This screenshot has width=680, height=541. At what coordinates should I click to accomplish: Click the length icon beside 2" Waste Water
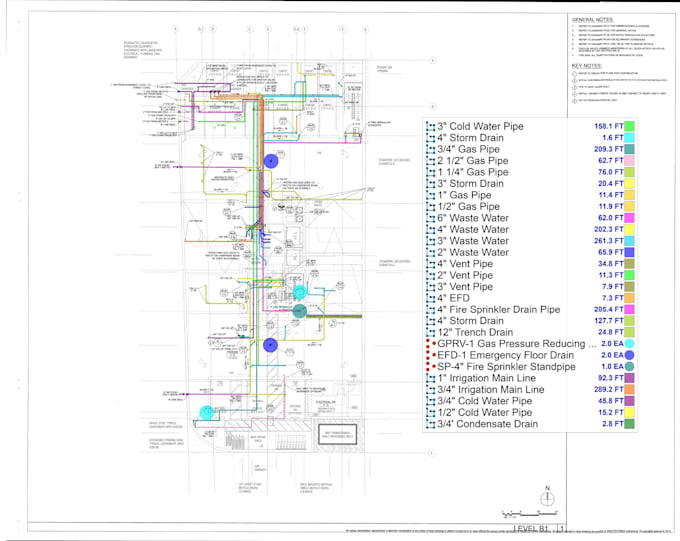click(431, 252)
